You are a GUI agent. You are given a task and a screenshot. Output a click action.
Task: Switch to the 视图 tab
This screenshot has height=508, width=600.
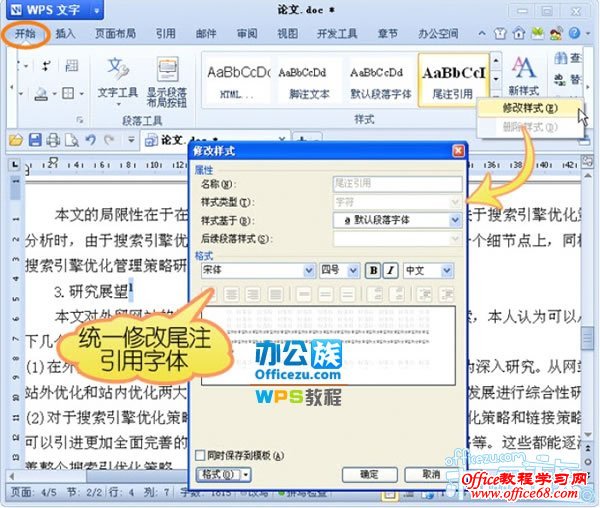[287, 34]
